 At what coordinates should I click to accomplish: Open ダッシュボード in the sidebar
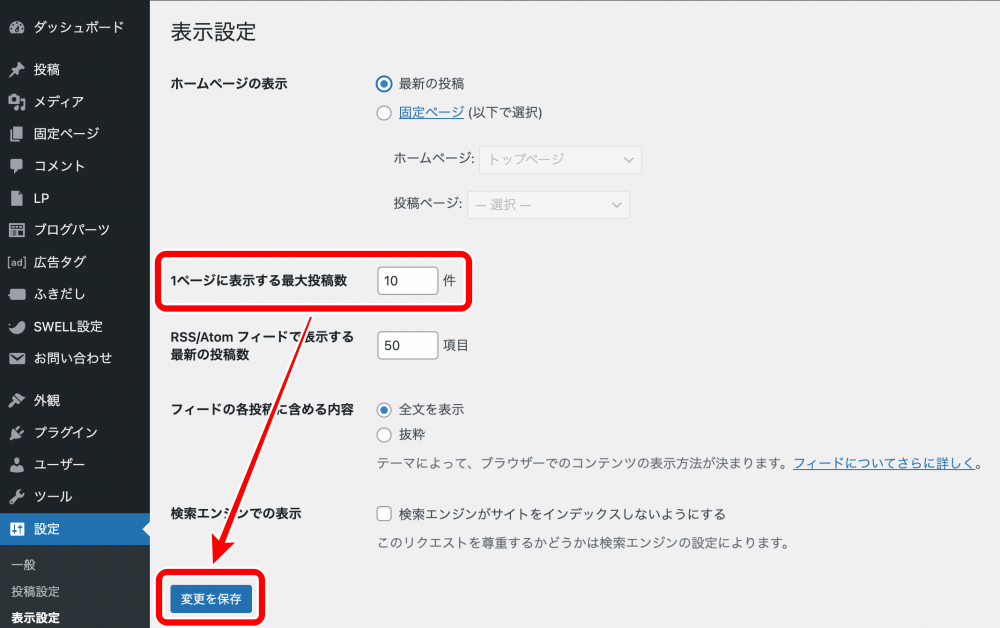(x=78, y=27)
